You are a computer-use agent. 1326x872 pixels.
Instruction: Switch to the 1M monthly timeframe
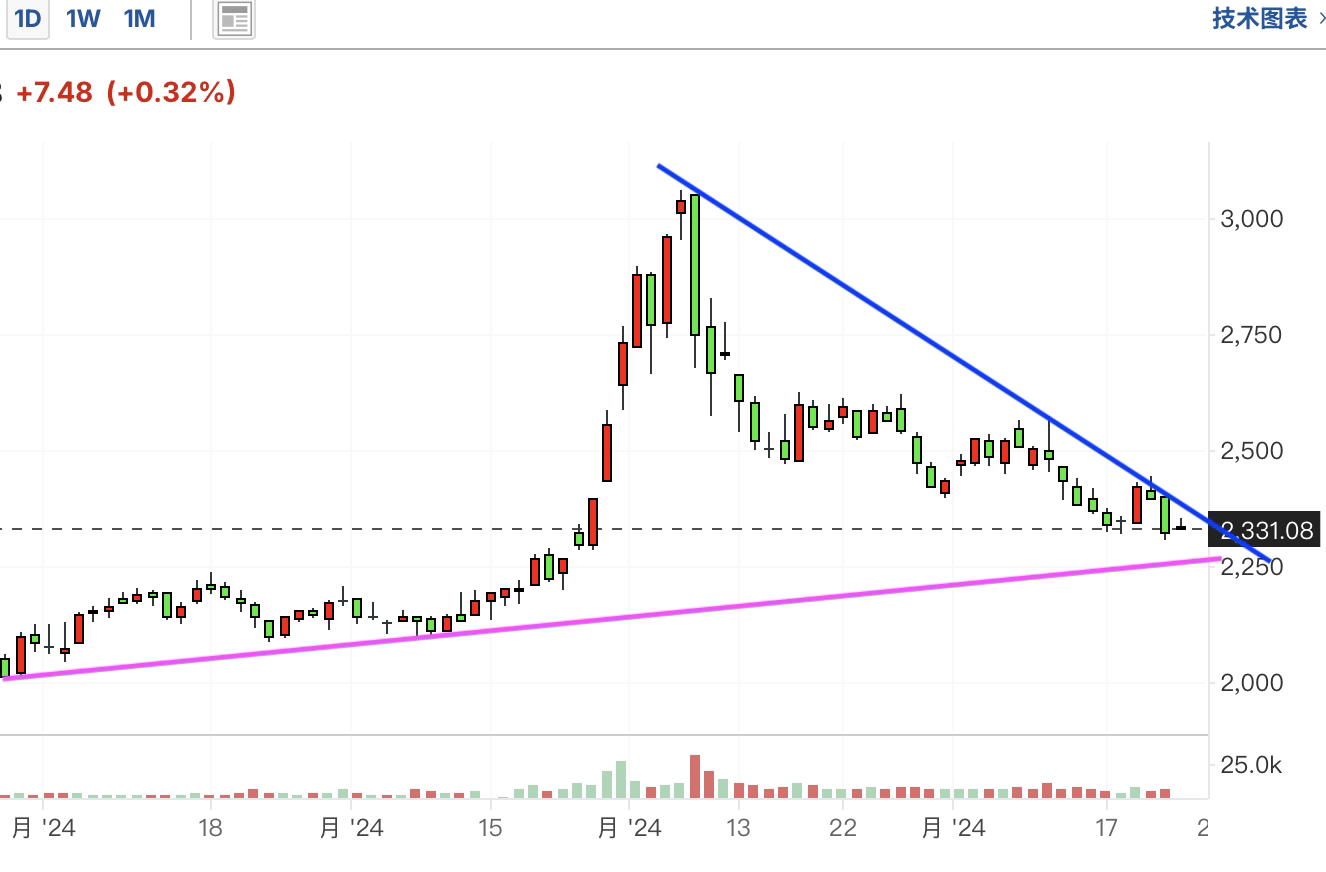click(140, 19)
